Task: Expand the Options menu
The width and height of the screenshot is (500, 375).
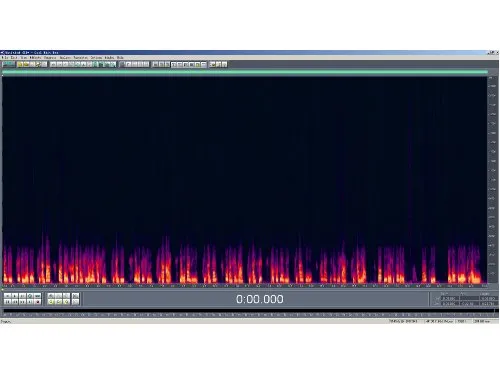Action: pos(96,58)
